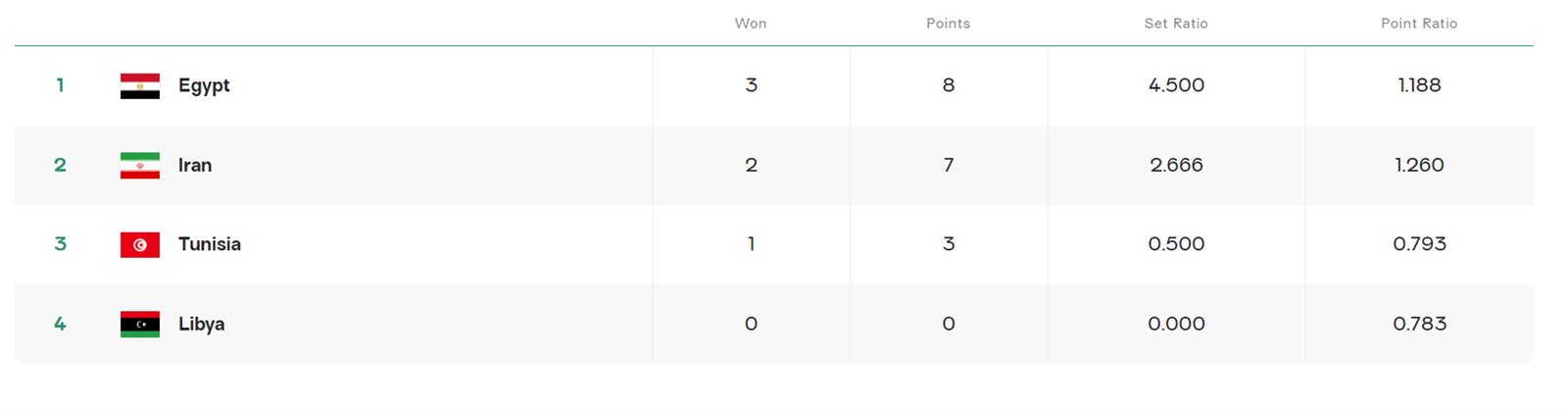Select the Libya team name
Viewport: 1568px width, 411px height.
[x=201, y=324]
